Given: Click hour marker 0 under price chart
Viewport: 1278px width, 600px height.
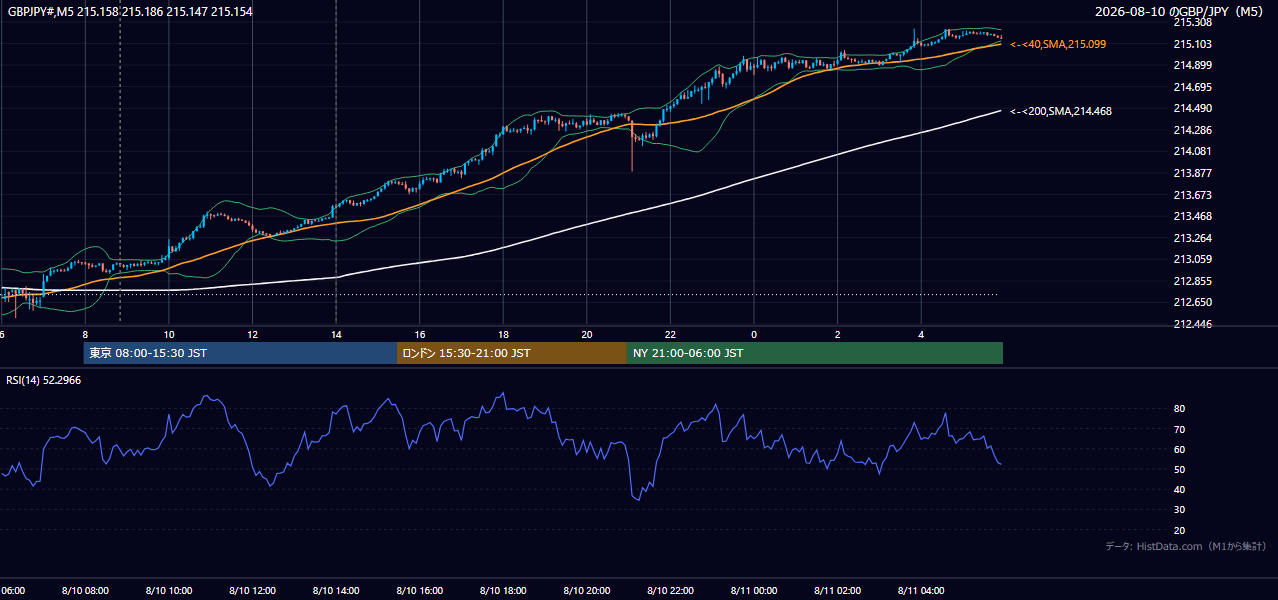Looking at the screenshot, I should coord(754,335).
